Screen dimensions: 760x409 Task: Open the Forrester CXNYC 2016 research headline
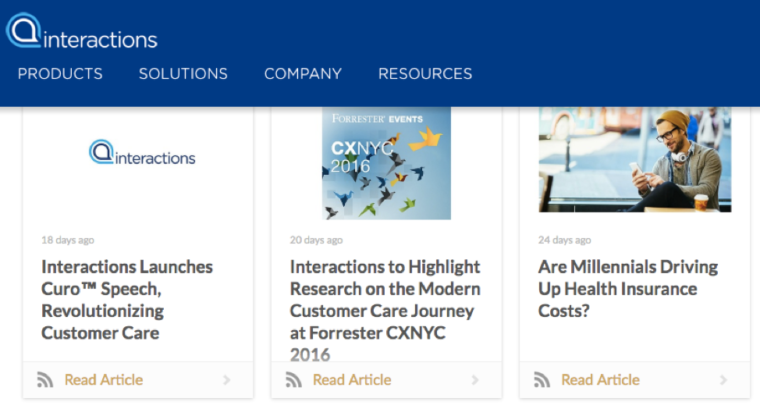385,310
